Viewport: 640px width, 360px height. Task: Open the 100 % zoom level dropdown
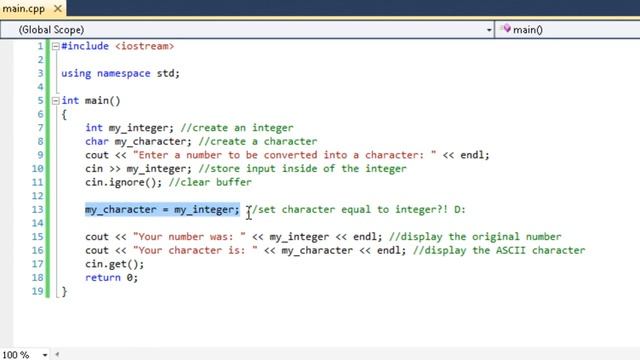(44, 355)
